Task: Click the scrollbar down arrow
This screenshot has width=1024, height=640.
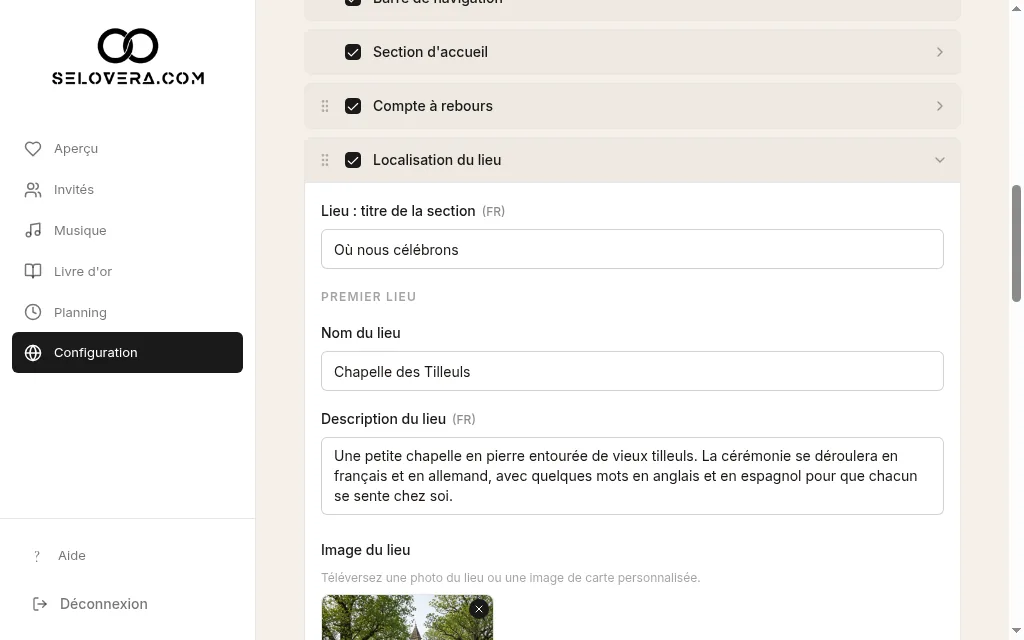Action: [1016, 631]
